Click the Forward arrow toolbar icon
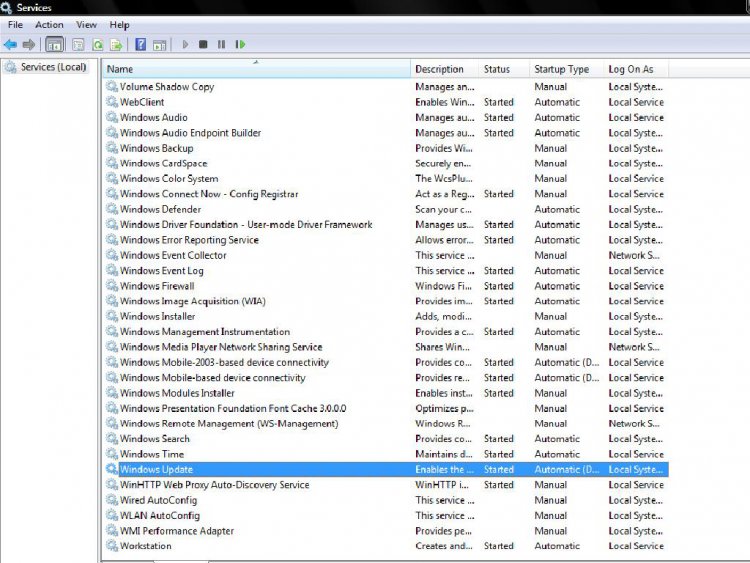Screen dimensions: 750x563 click(x=29, y=44)
